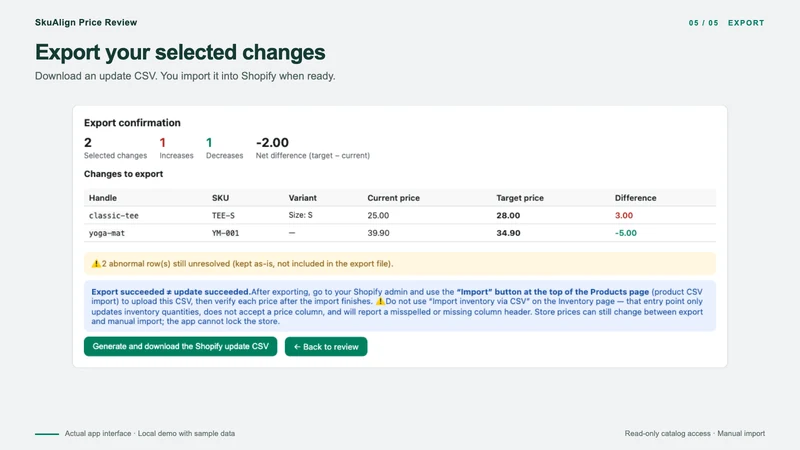Click the 'Current price' column header
The image size is (800, 450).
(x=393, y=198)
